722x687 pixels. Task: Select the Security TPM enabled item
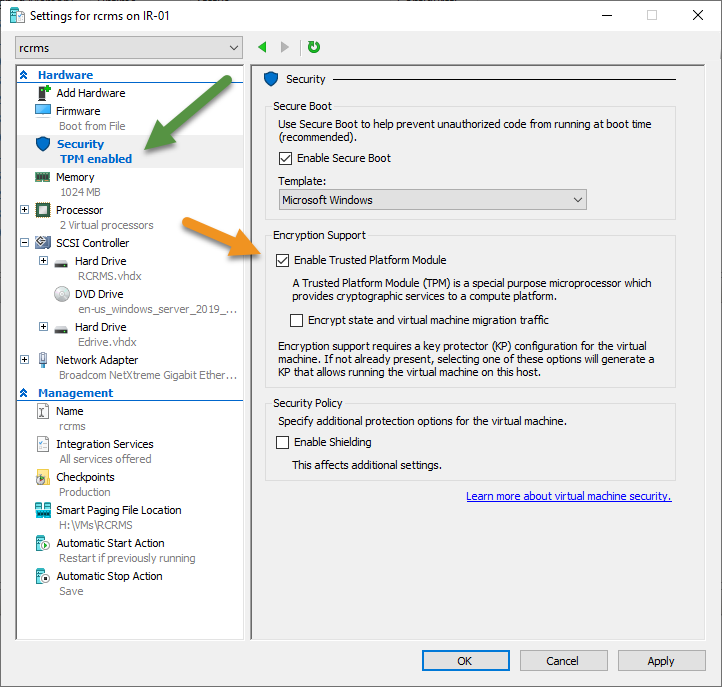(130, 151)
